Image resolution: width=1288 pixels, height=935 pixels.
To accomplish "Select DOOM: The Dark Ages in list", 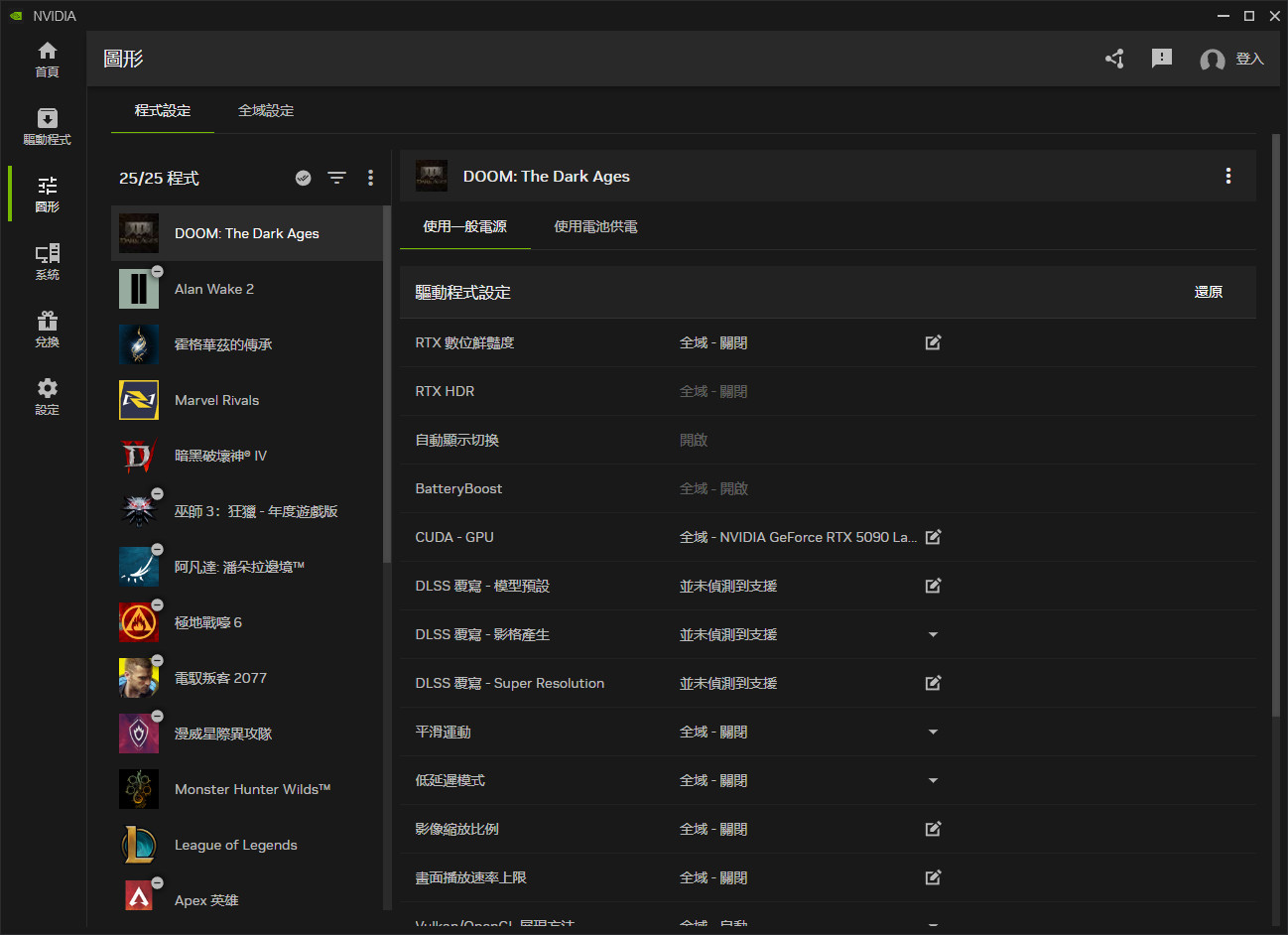I will [246, 233].
